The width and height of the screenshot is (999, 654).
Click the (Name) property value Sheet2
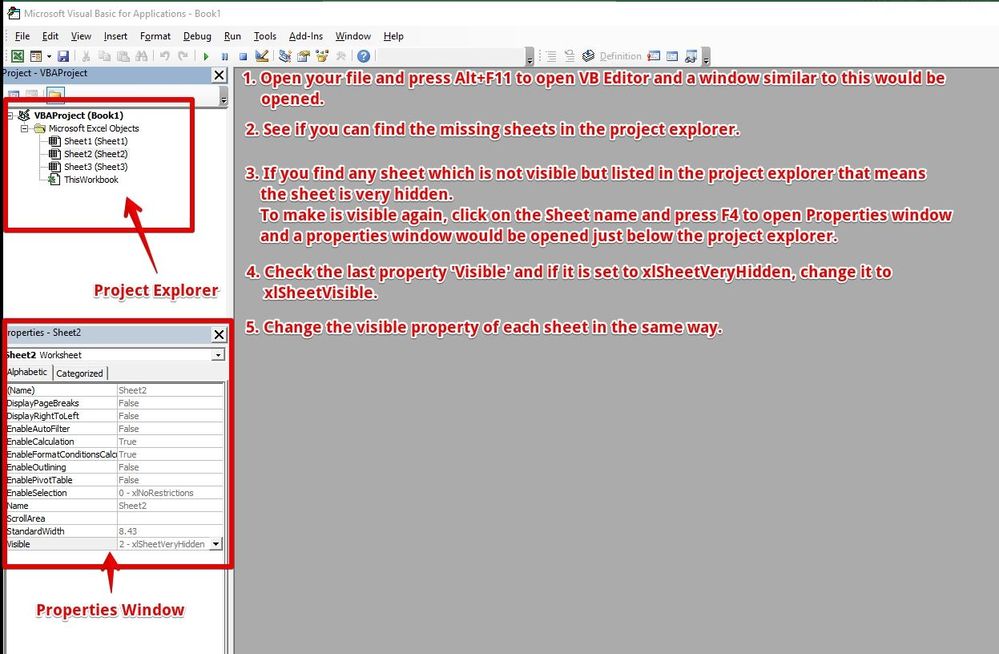(171, 390)
